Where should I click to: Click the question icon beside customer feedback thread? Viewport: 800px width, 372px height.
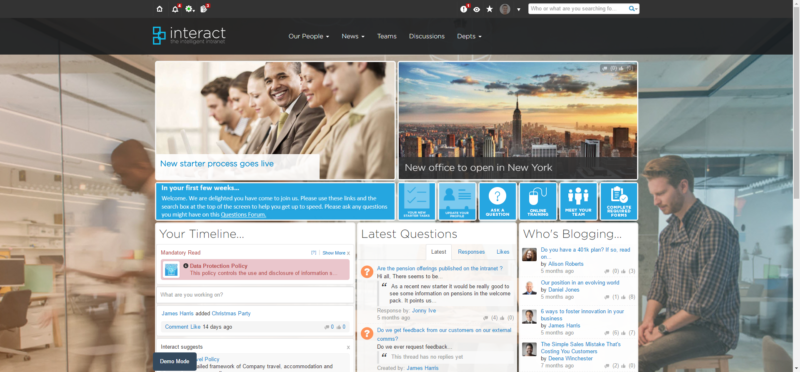pyautogui.click(x=367, y=333)
